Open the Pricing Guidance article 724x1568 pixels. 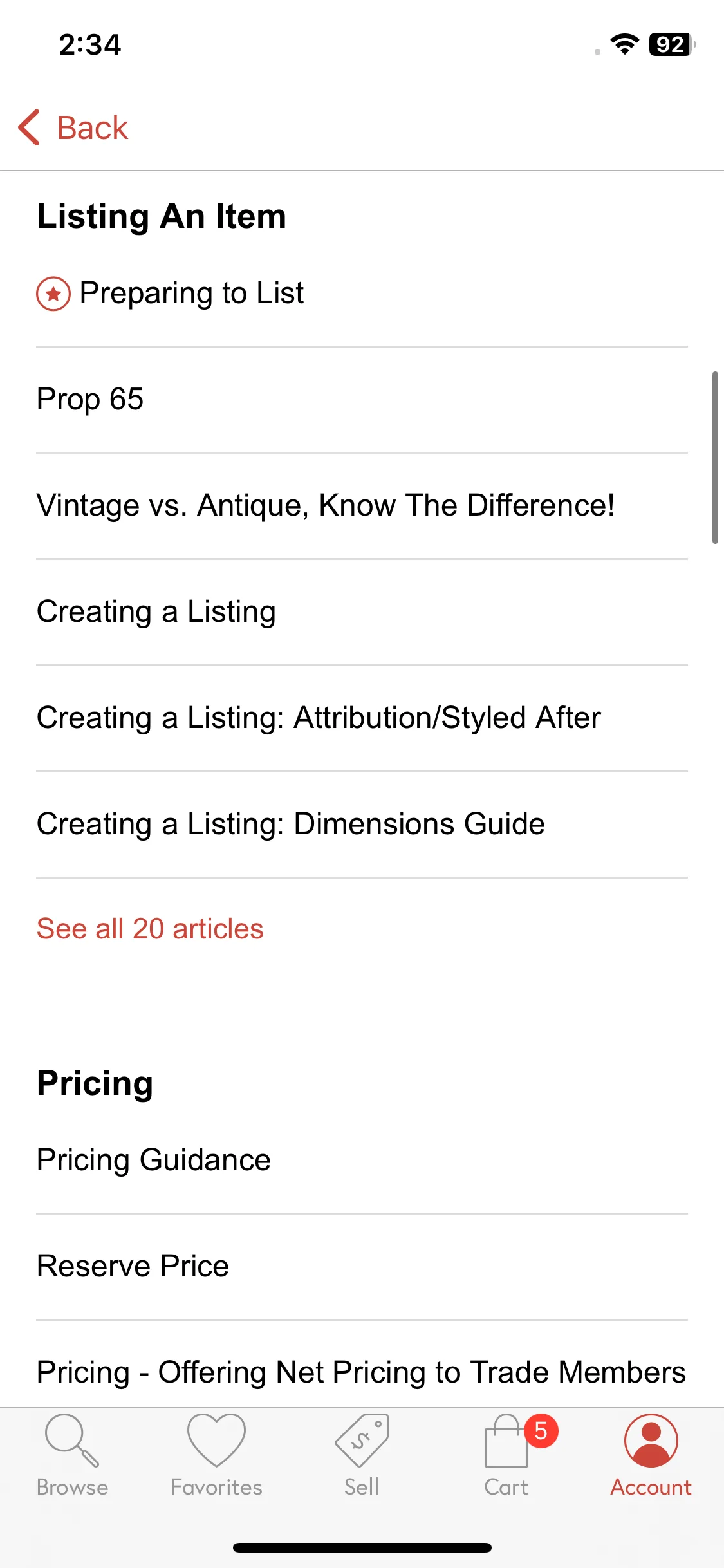point(362,1161)
